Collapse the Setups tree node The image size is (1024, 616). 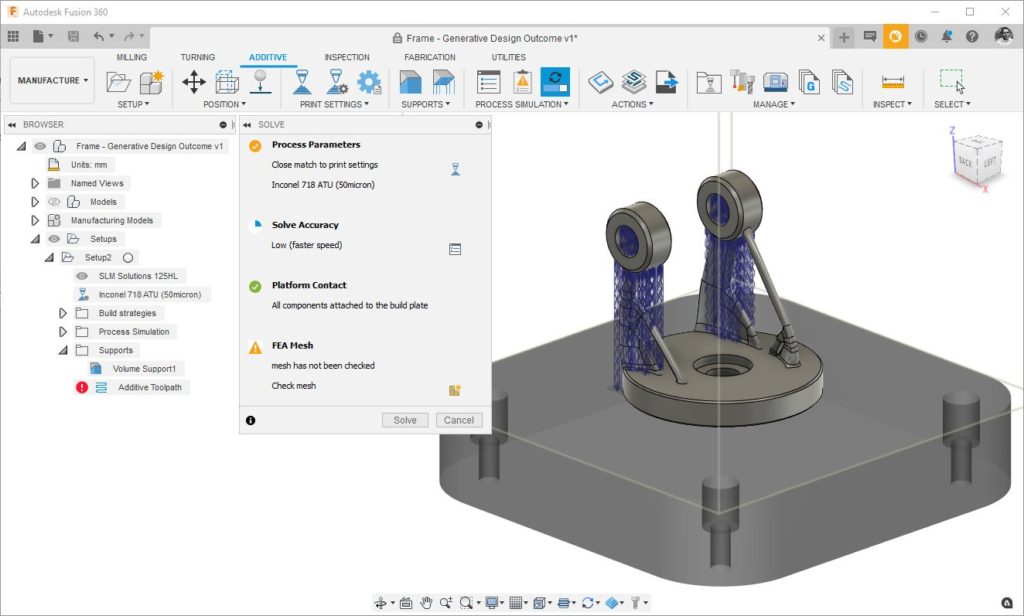pyautogui.click(x=36, y=238)
